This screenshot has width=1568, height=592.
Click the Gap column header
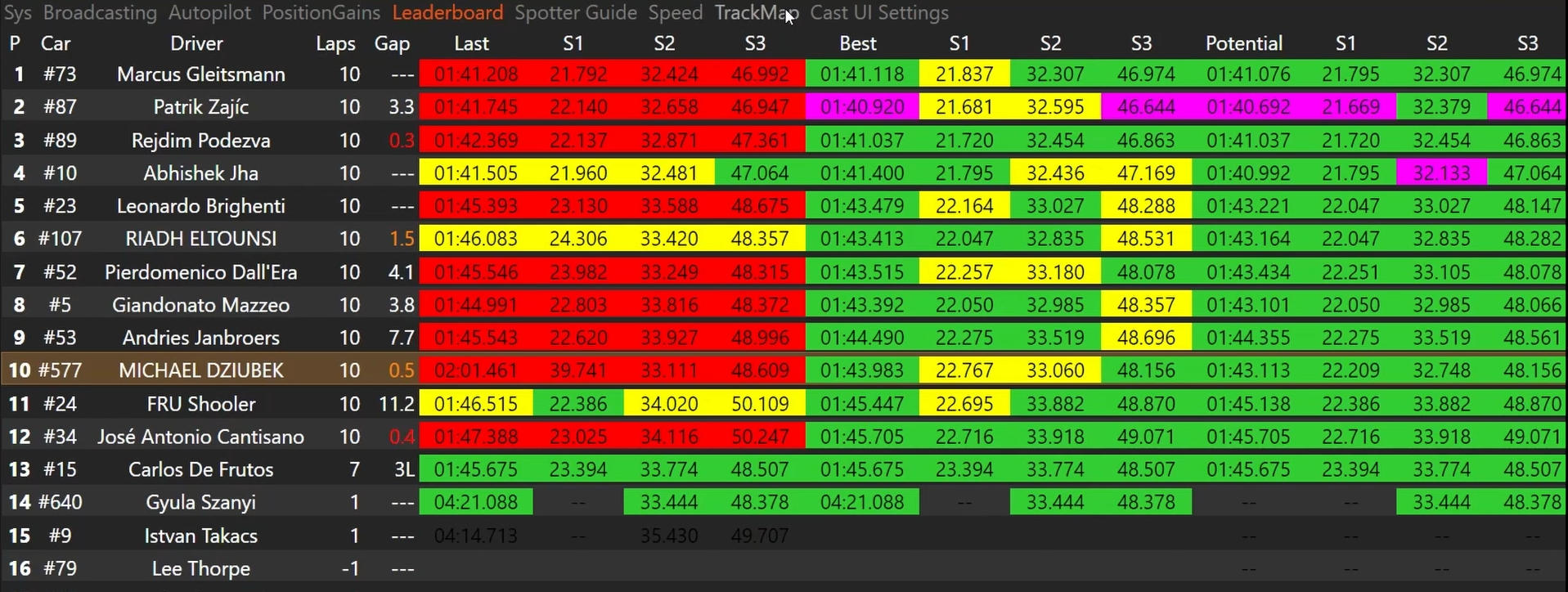coord(392,43)
